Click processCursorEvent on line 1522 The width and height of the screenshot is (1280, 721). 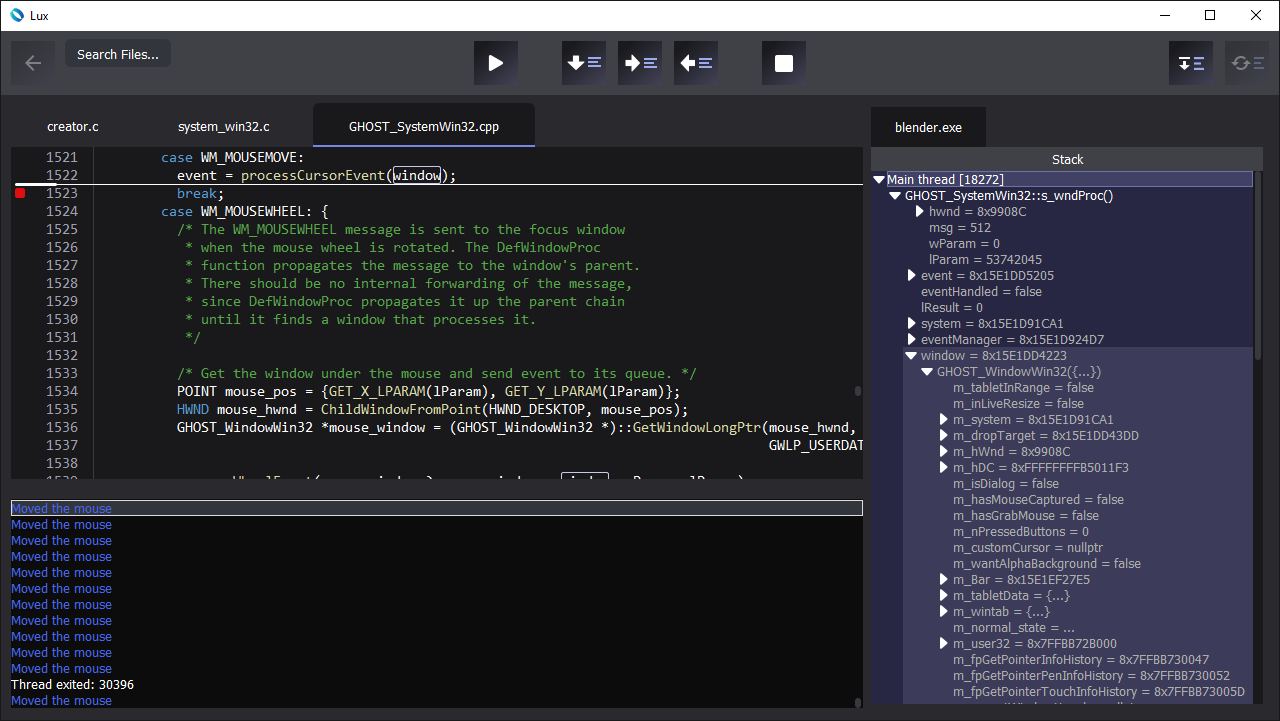313,175
